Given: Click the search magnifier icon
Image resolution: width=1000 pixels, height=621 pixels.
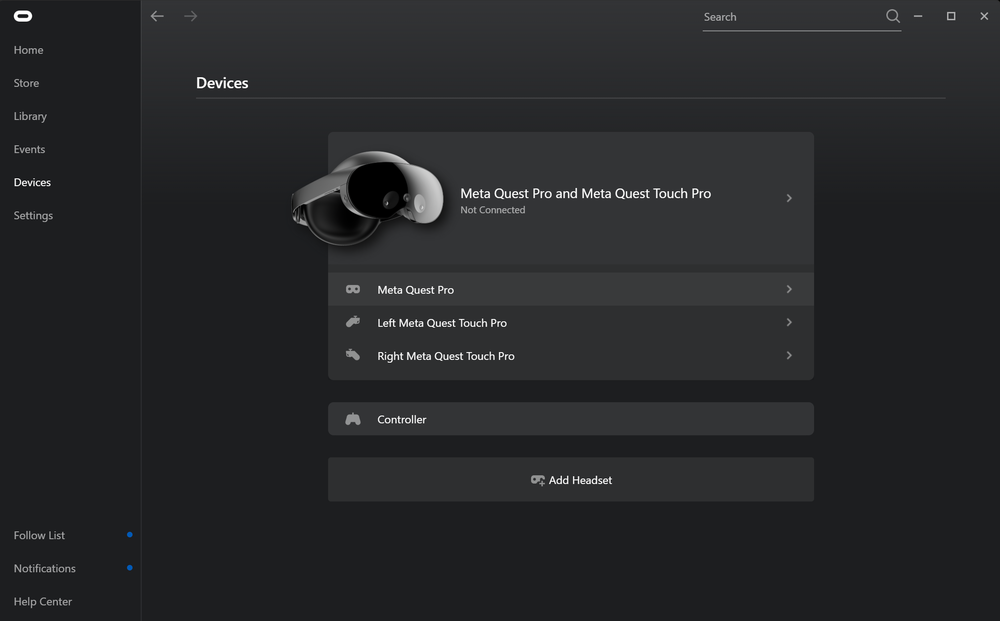Looking at the screenshot, I should [x=893, y=16].
